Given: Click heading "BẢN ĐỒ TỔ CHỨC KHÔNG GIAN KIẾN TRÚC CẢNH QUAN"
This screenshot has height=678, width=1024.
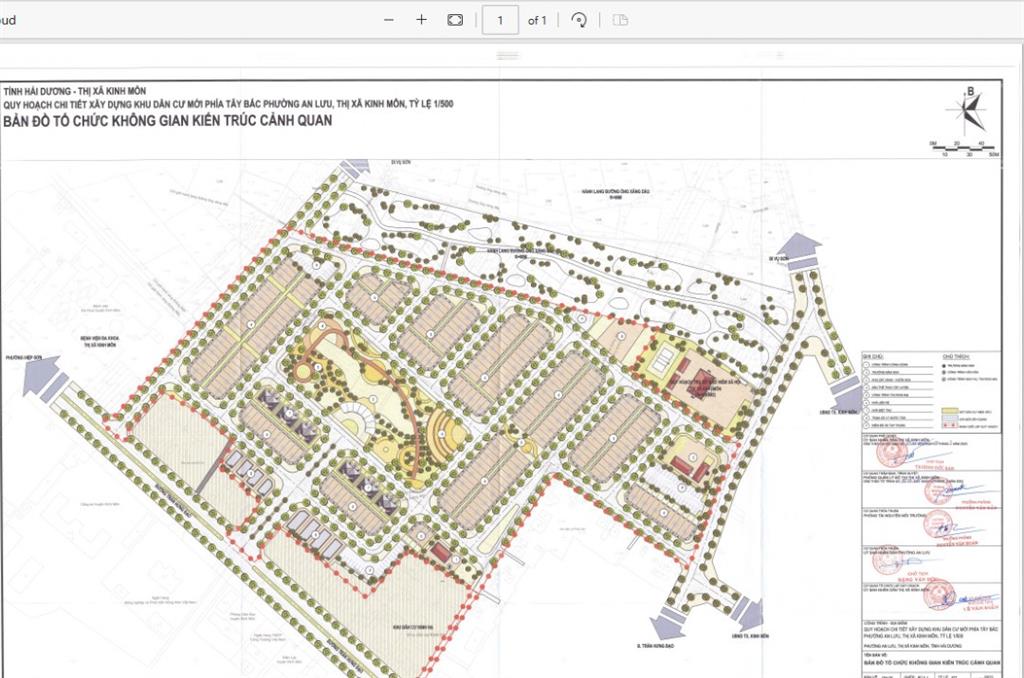Looking at the screenshot, I should [167, 121].
